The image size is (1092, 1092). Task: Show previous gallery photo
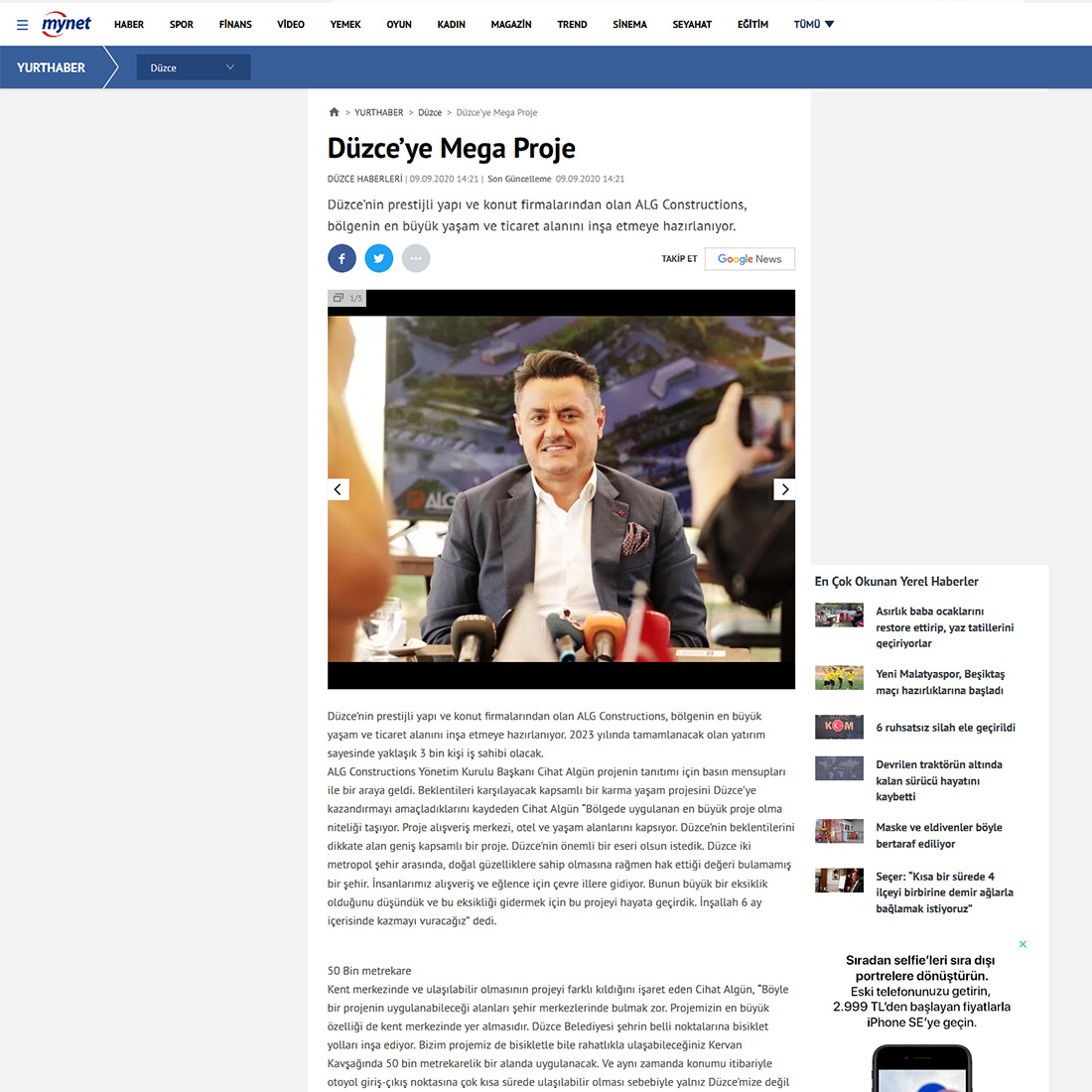[x=339, y=489]
